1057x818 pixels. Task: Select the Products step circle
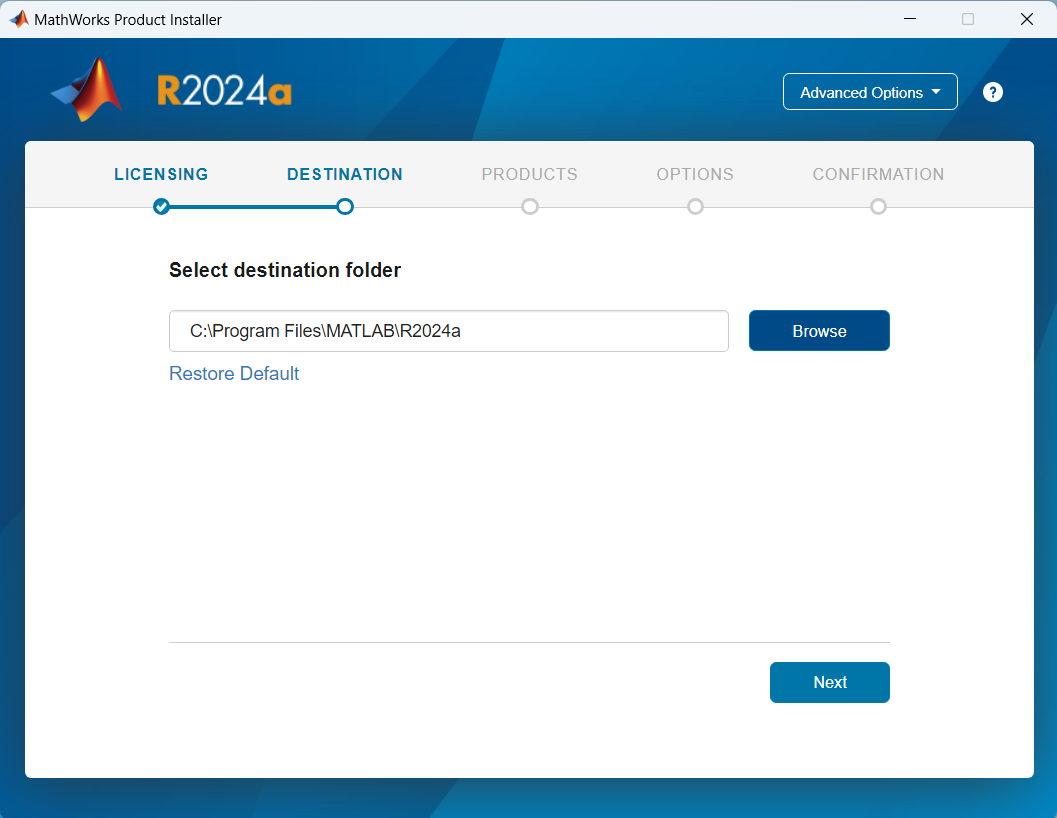tap(530, 207)
